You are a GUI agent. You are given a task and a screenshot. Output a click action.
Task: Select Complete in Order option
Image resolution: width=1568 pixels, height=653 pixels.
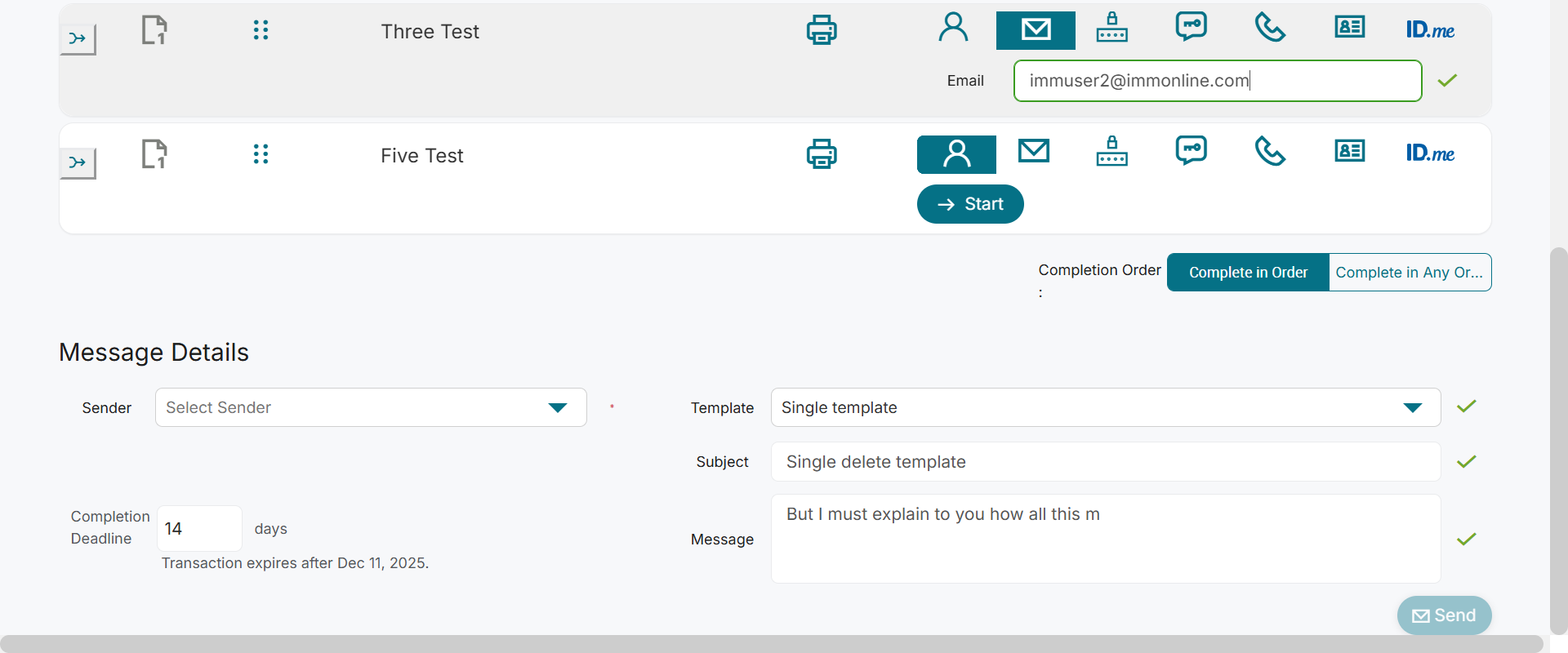pyautogui.click(x=1248, y=273)
